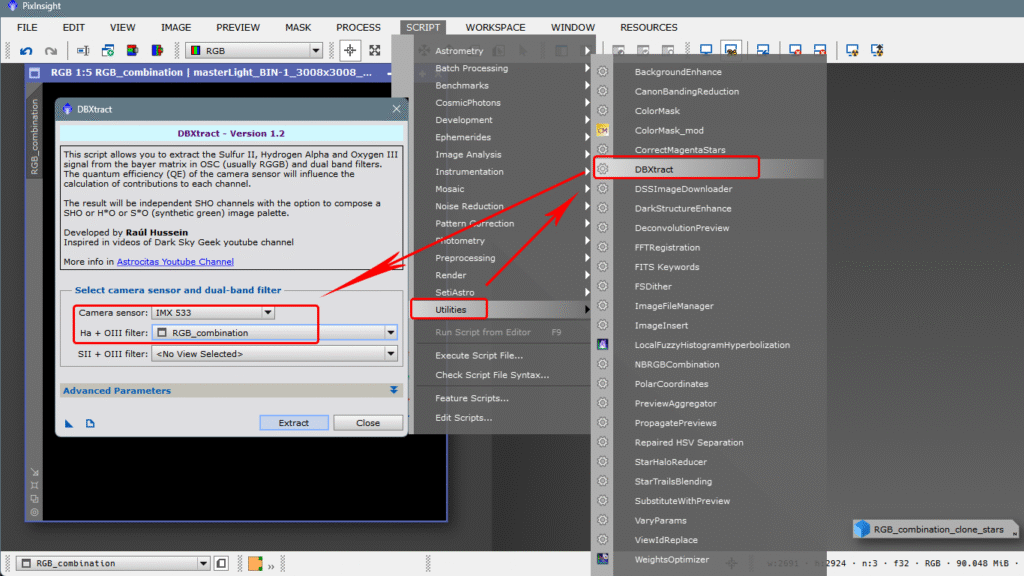Screen dimensions: 1024x576
Task: Click the window icon beside RGB_combination selector
Action: [x=221, y=563]
